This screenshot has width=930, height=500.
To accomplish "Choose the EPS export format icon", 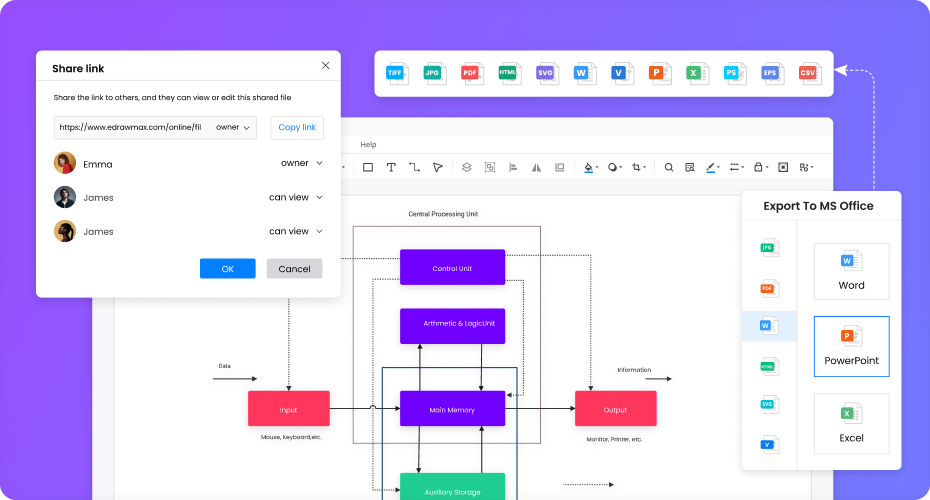I will tap(770, 73).
